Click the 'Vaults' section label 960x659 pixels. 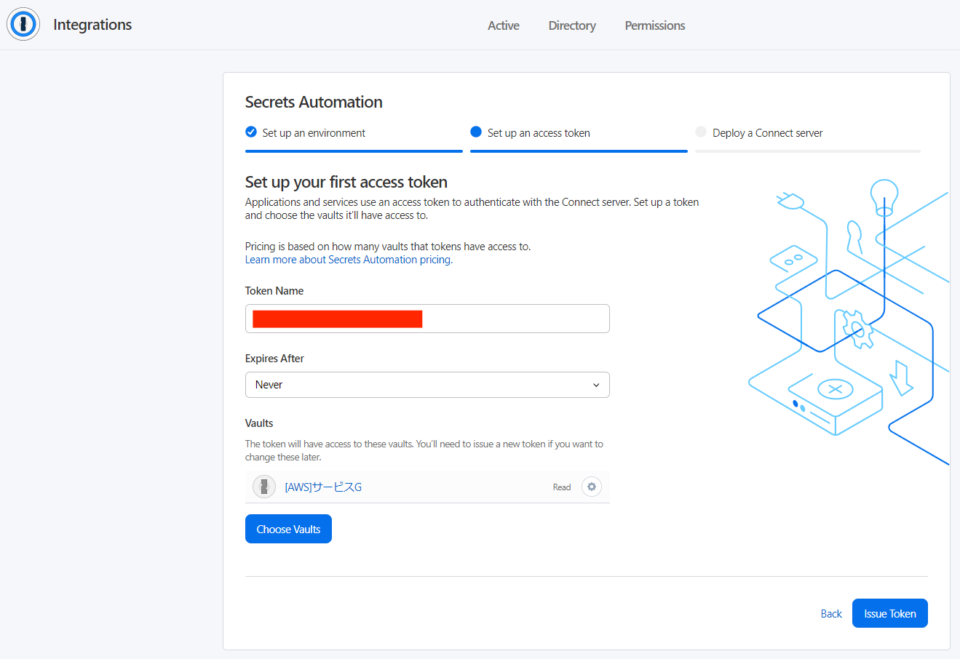(259, 423)
